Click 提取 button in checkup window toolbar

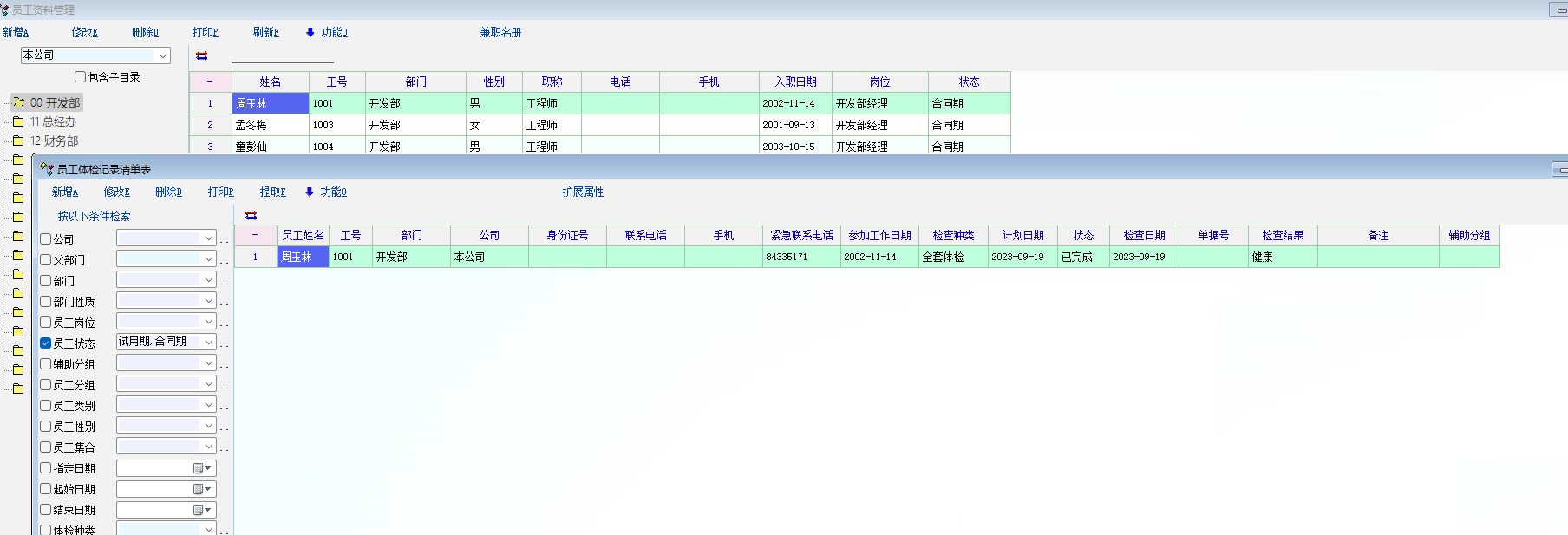[x=272, y=192]
